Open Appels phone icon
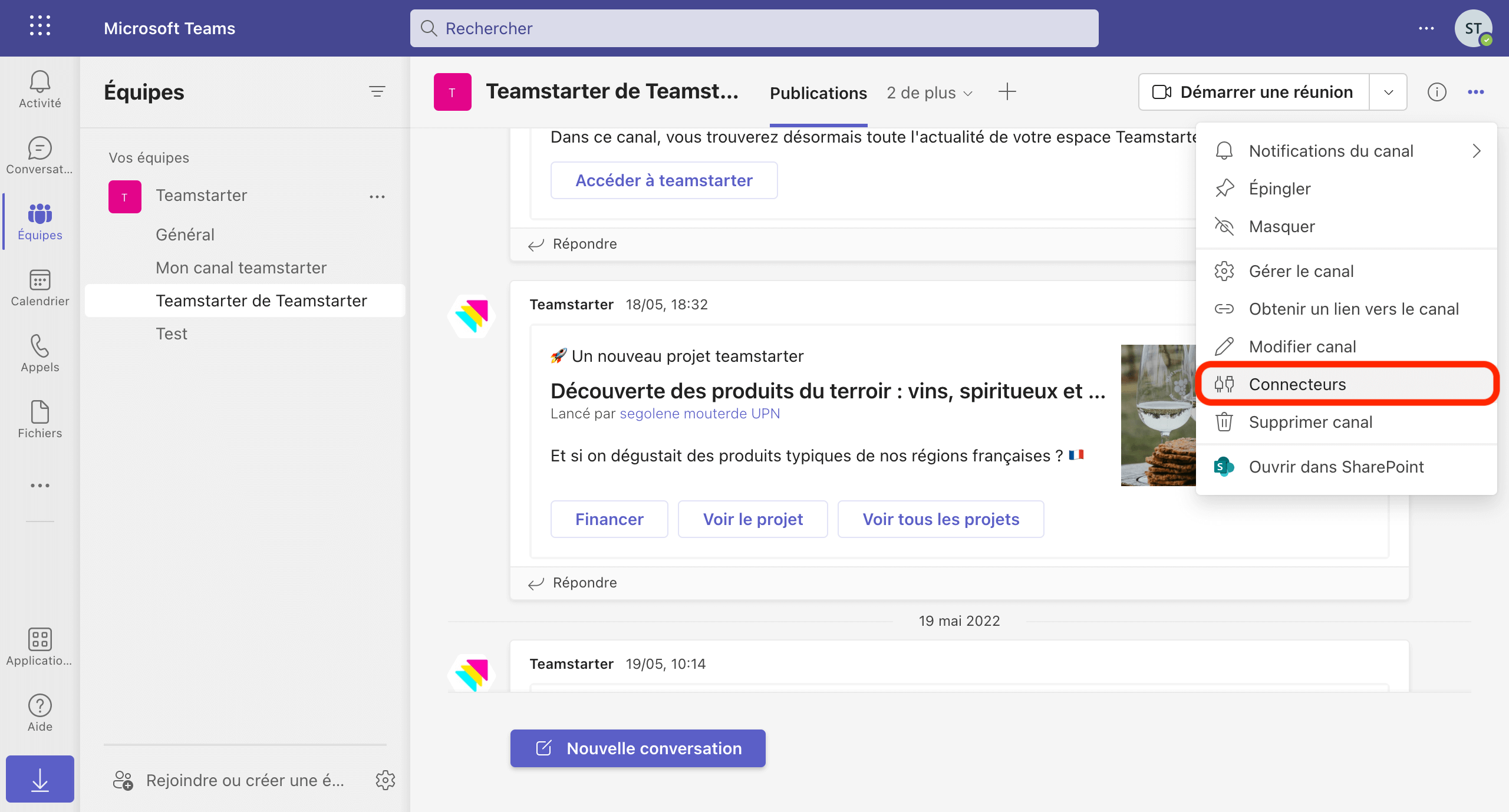 [x=39, y=354]
